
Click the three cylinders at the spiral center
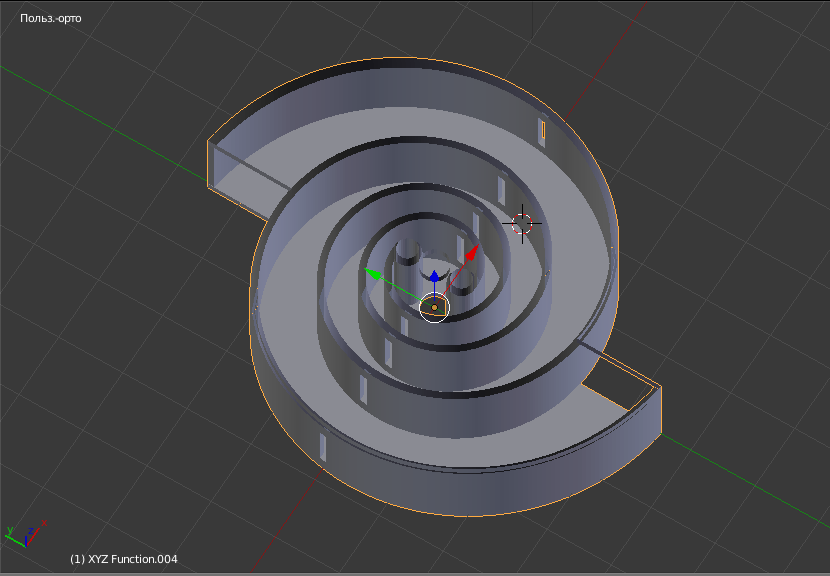tap(435, 267)
